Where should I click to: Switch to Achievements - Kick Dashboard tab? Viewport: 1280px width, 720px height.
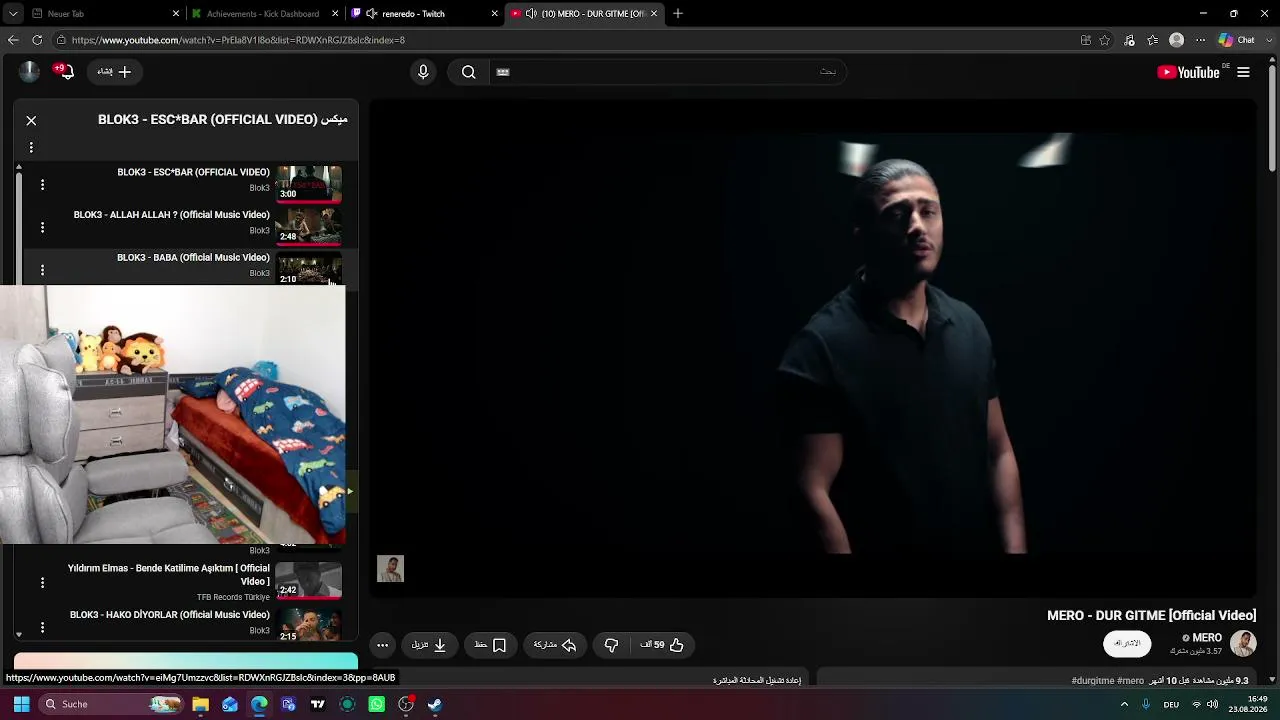pyautogui.click(x=263, y=14)
